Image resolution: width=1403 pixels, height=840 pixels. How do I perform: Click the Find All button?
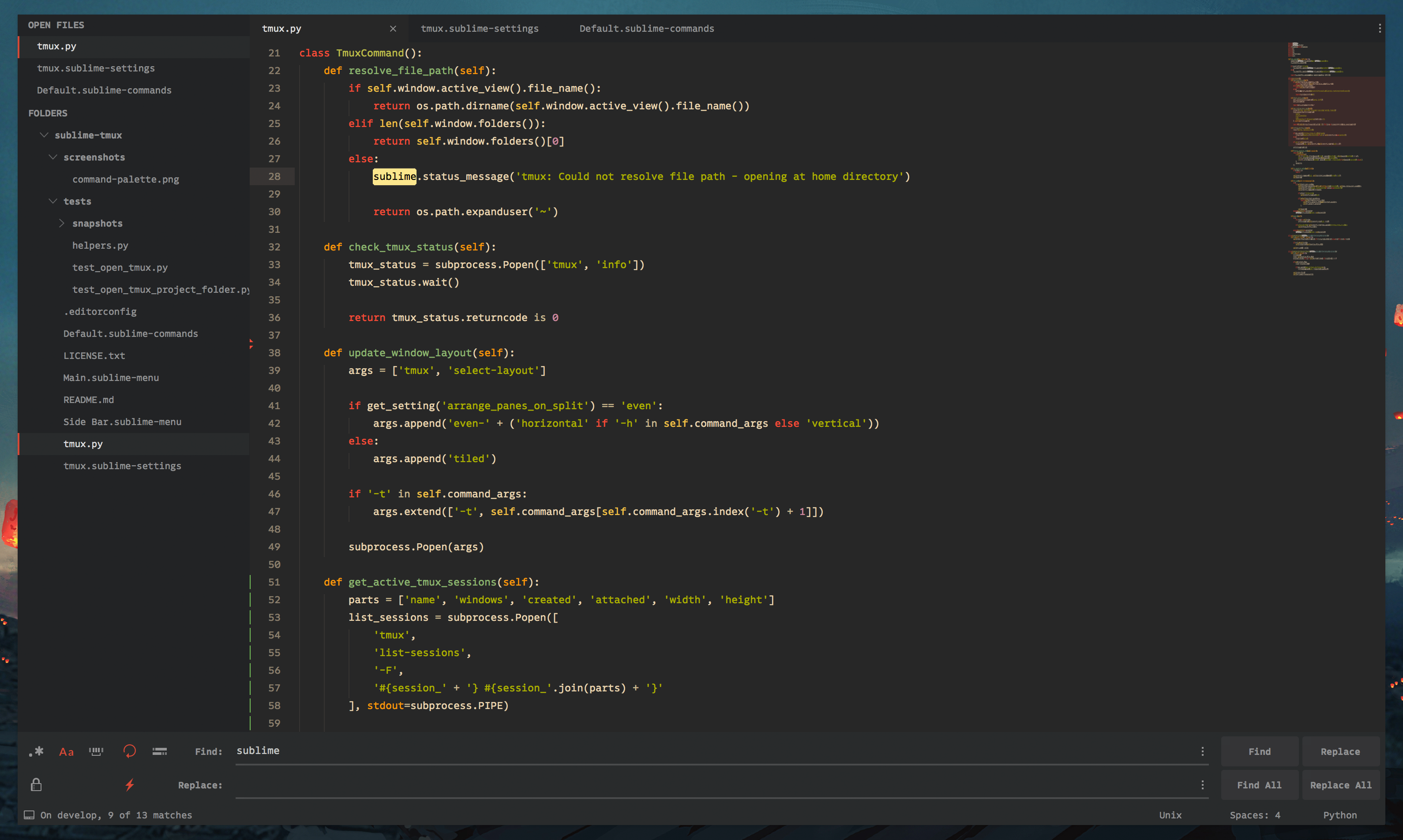click(x=1259, y=784)
